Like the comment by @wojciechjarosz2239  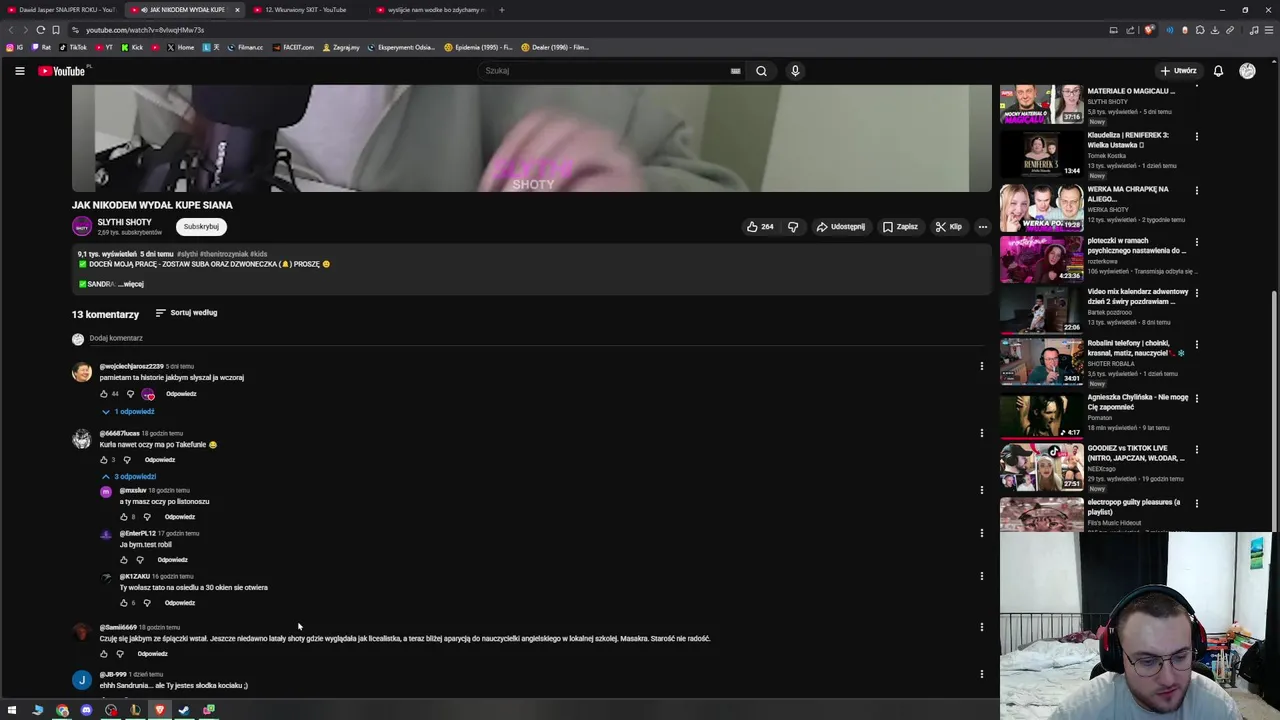(x=103, y=394)
